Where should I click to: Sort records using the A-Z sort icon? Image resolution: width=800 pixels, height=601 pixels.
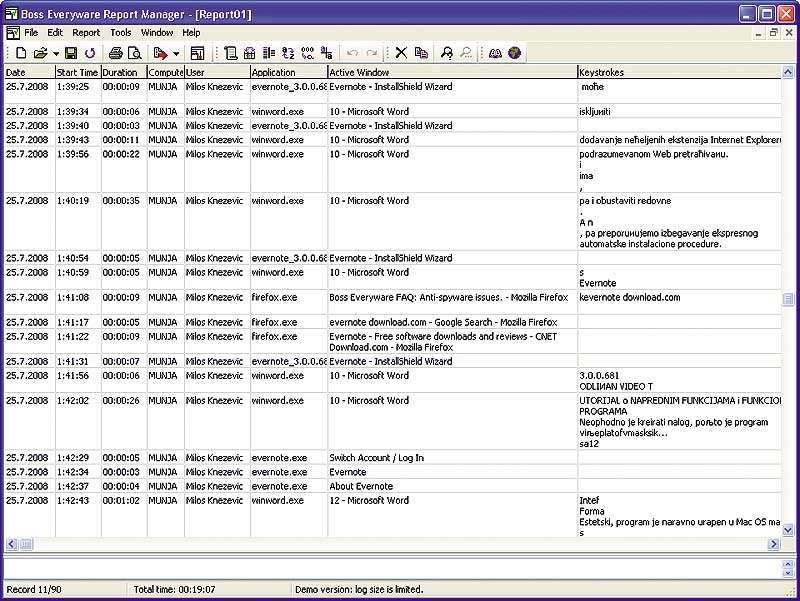tap(288, 53)
